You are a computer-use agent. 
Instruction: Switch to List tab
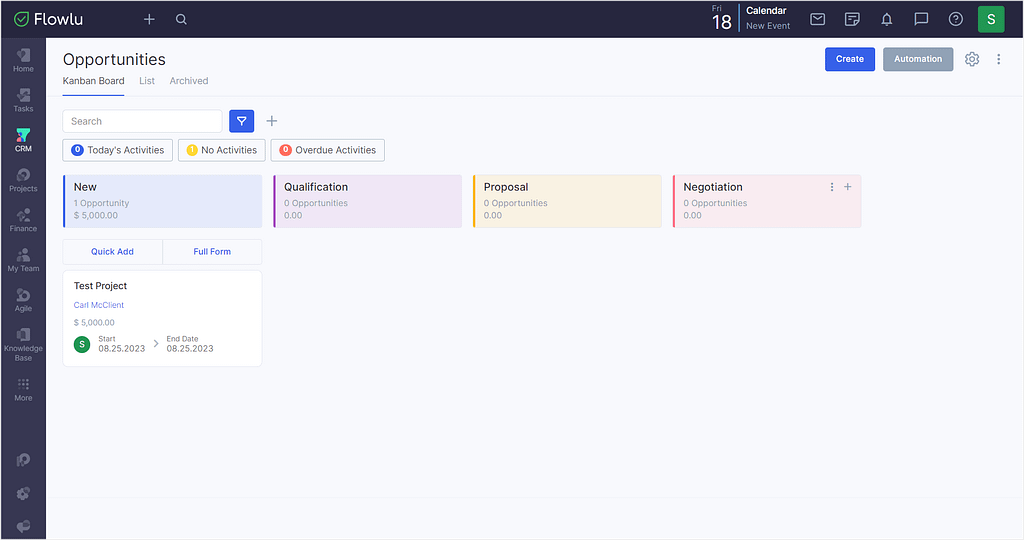click(x=147, y=81)
